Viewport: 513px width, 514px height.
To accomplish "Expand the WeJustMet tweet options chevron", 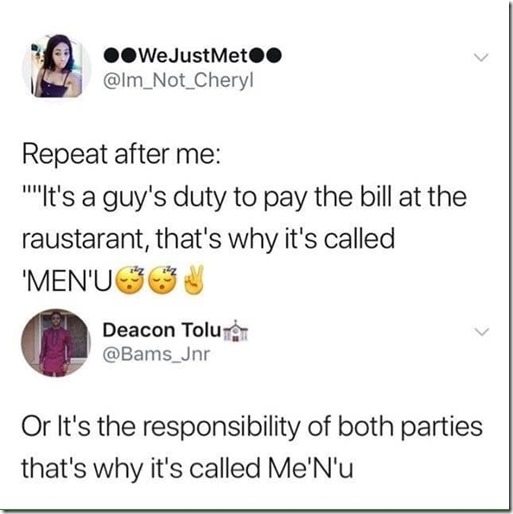I will click(481, 57).
